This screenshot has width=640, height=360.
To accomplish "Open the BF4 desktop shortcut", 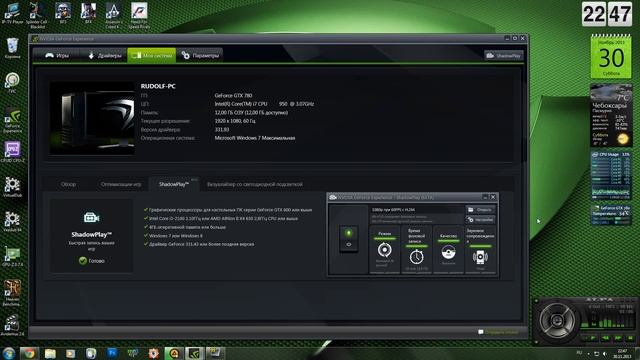I will tap(88, 13).
